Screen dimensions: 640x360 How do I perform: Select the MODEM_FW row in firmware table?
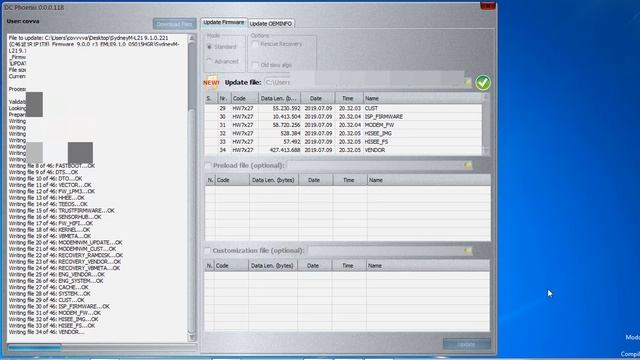coord(343,125)
